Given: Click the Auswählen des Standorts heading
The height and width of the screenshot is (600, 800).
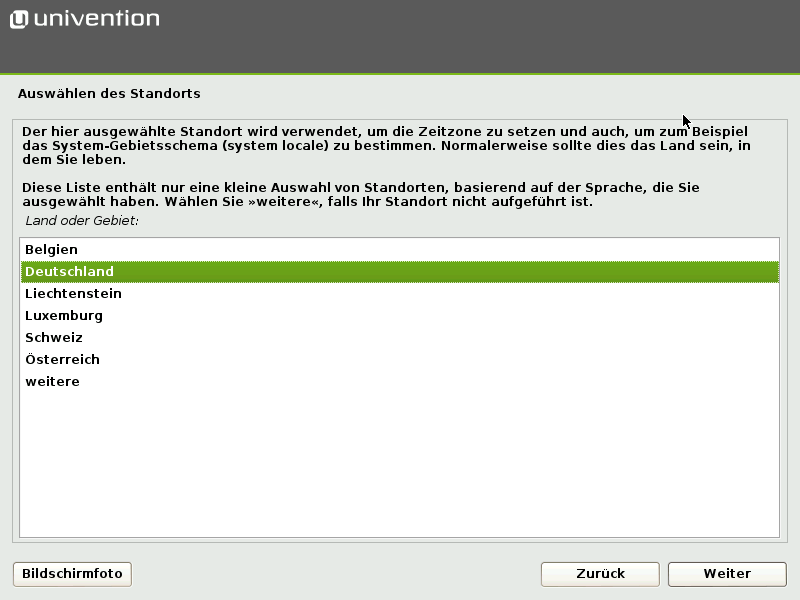Looking at the screenshot, I should point(109,94).
